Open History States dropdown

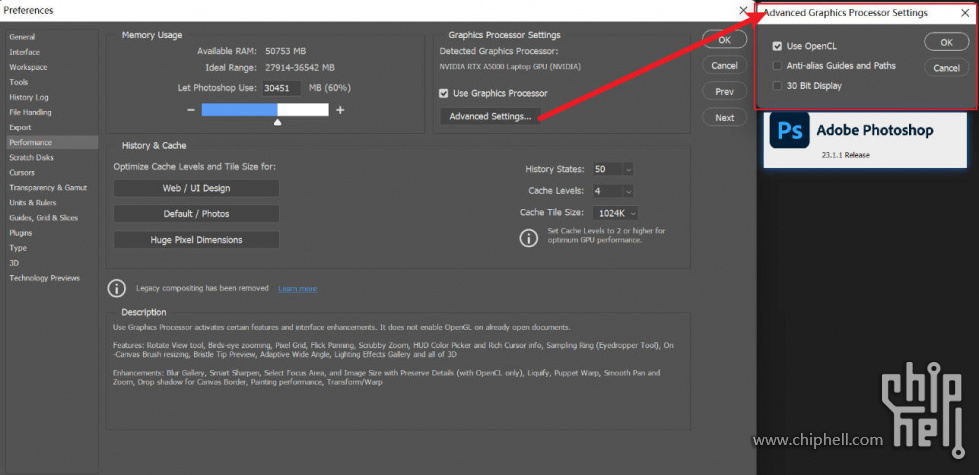click(x=628, y=169)
